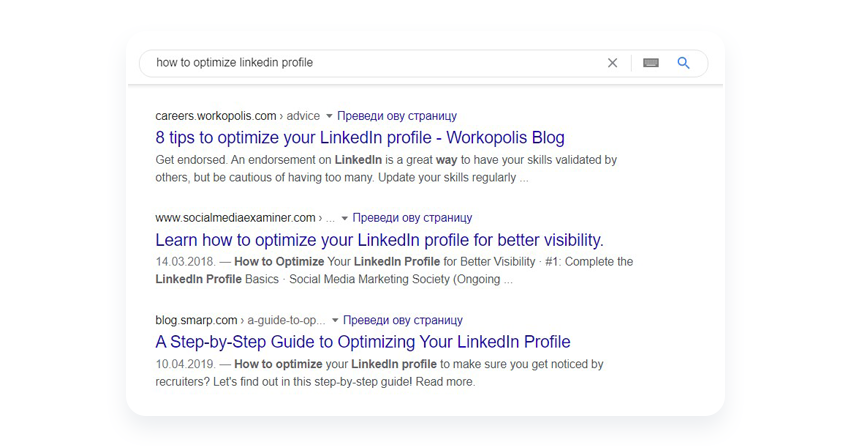Screen dimensions: 850x446
Task: Focus the search box containing 'how to optimize linkedin profile'
Action: click(374, 63)
